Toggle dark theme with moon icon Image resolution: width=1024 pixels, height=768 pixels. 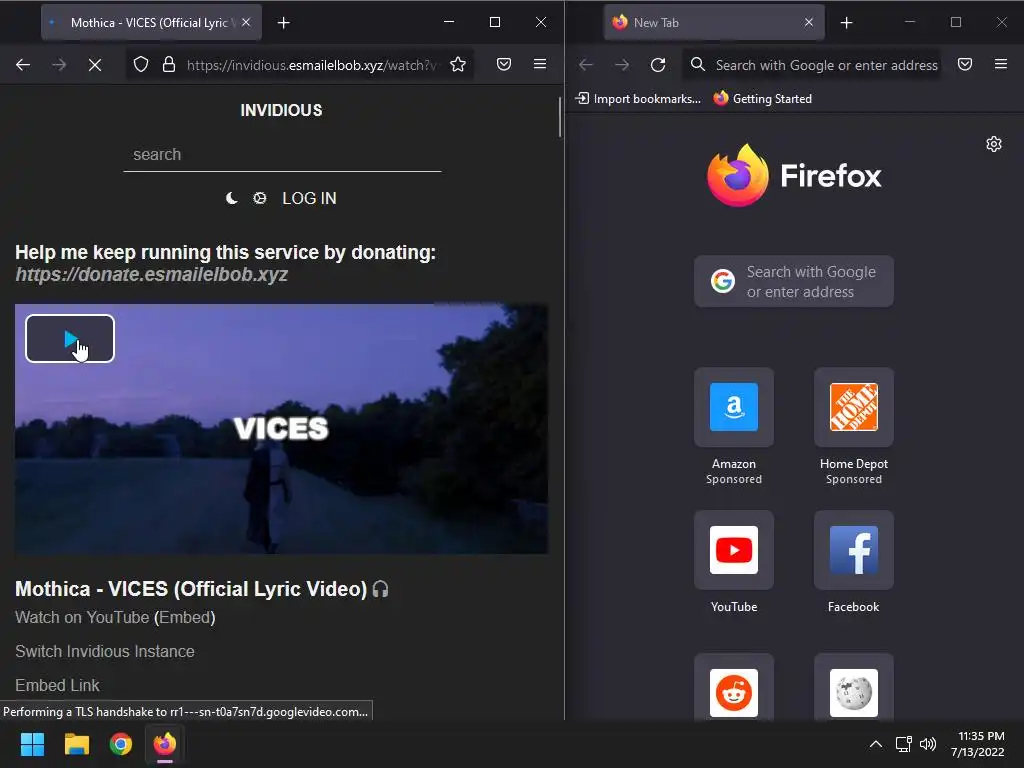(x=232, y=198)
